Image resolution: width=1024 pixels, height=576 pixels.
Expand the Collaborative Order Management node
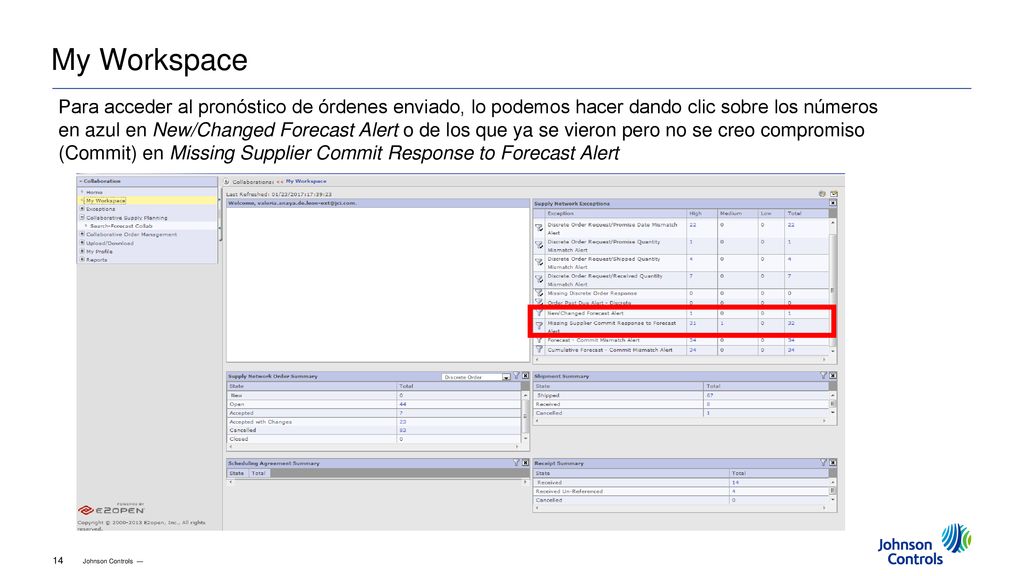(82, 234)
